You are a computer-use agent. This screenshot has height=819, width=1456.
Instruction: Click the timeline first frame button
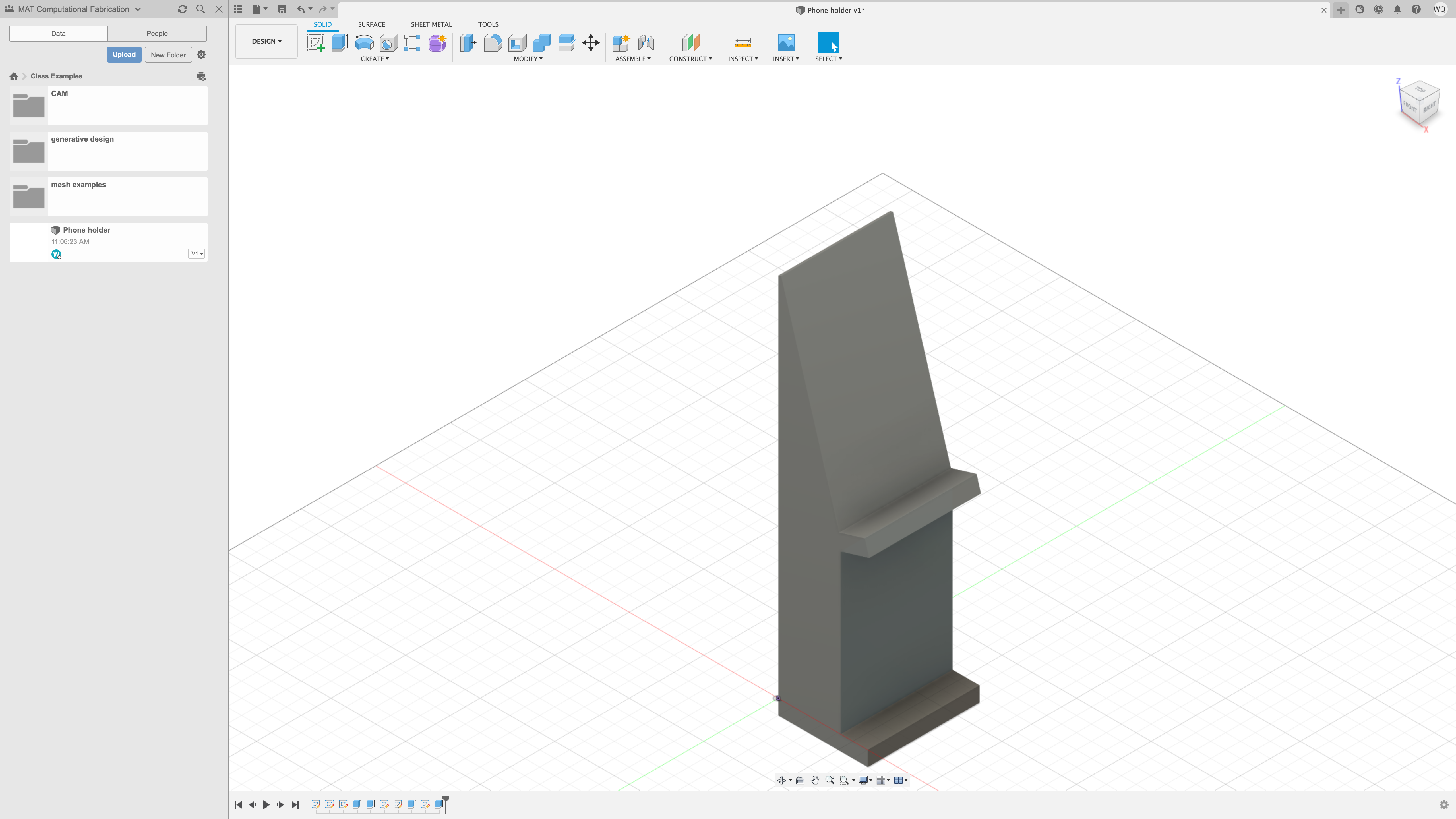[x=238, y=804]
